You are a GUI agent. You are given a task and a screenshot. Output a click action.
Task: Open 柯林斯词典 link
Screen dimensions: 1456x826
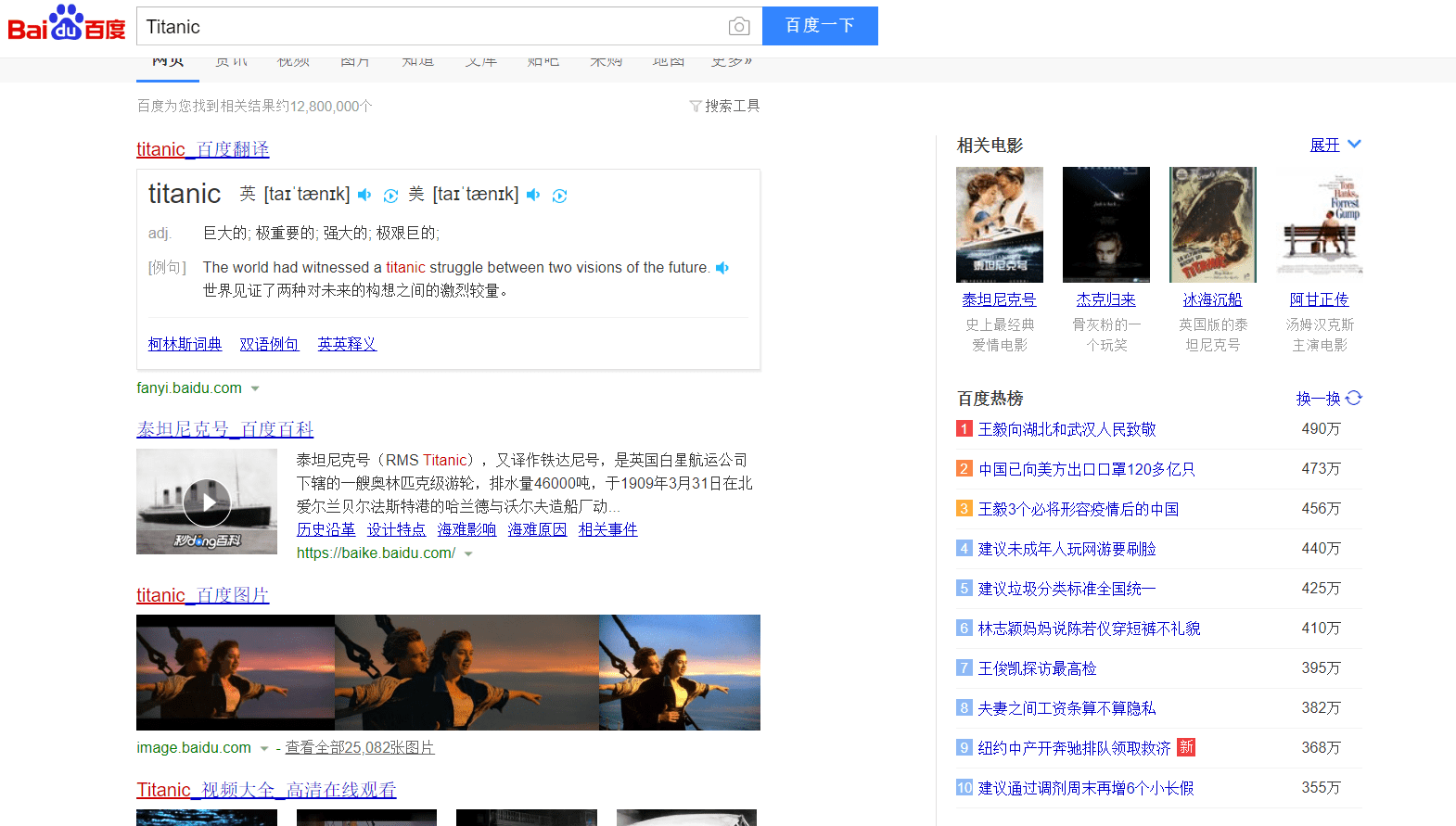coord(185,344)
